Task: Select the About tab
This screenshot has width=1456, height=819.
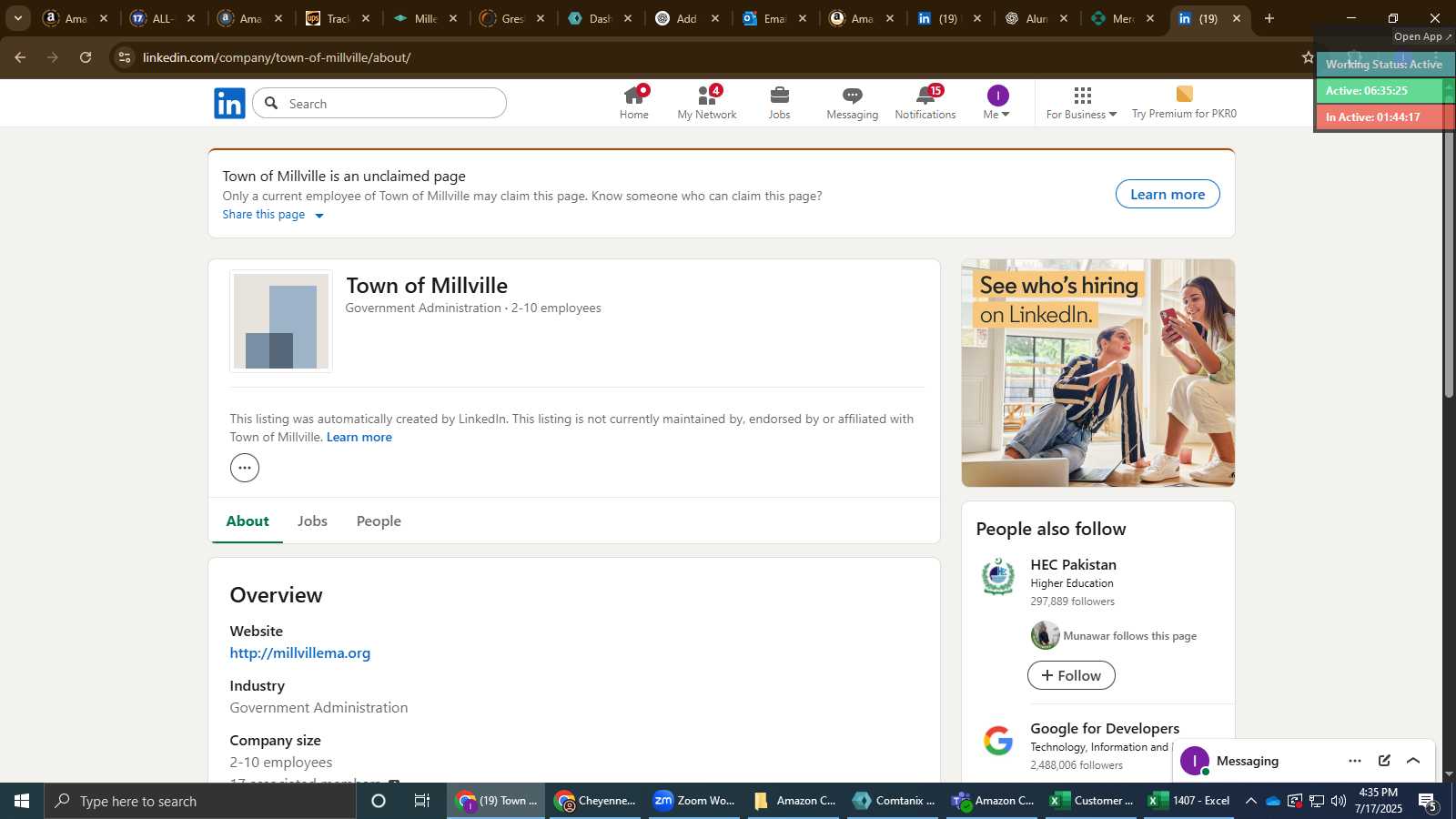Action: pyautogui.click(x=248, y=521)
